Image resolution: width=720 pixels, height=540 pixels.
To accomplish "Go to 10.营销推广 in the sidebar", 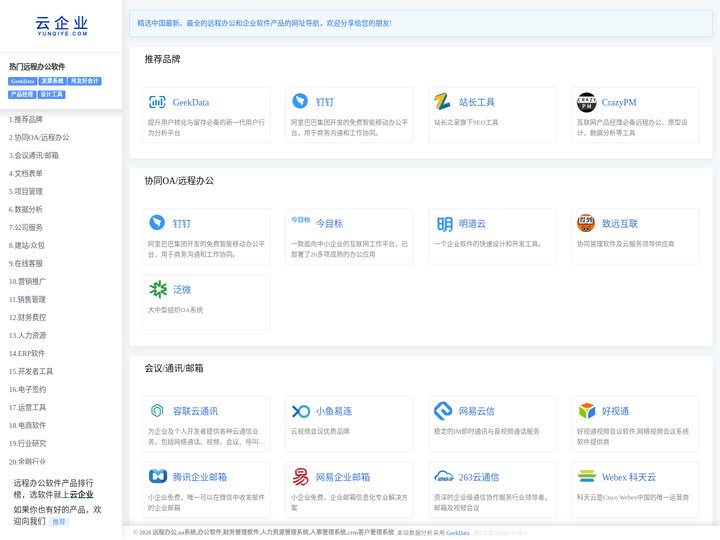I will pos(27,281).
